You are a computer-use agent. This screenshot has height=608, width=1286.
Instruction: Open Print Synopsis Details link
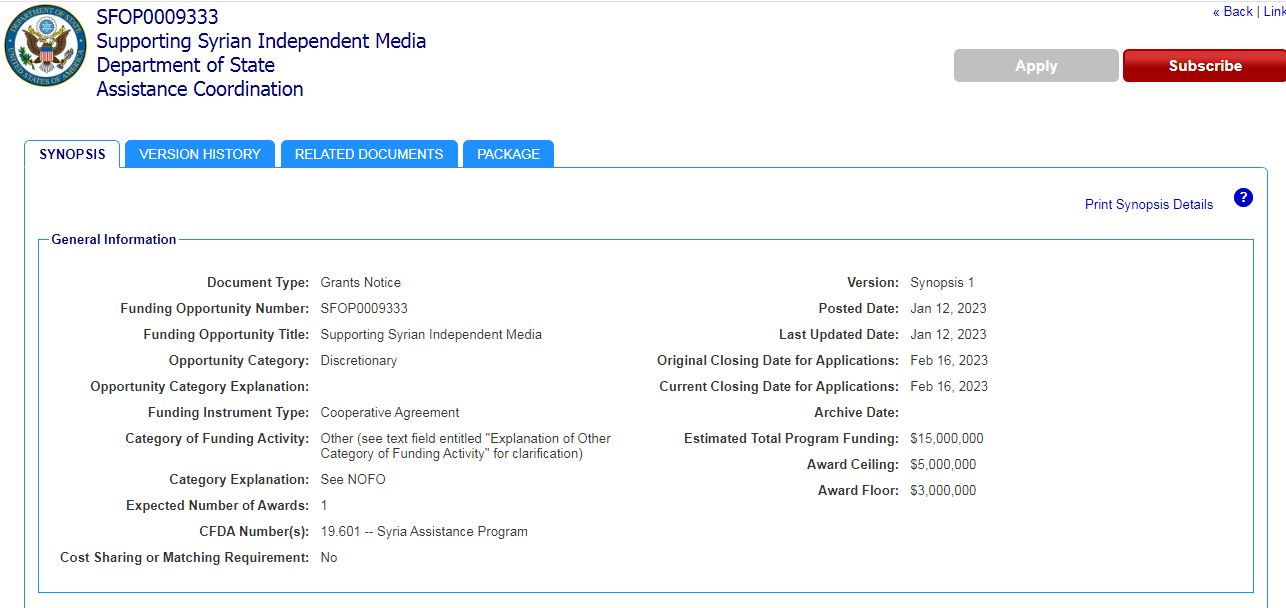pyautogui.click(x=1149, y=205)
